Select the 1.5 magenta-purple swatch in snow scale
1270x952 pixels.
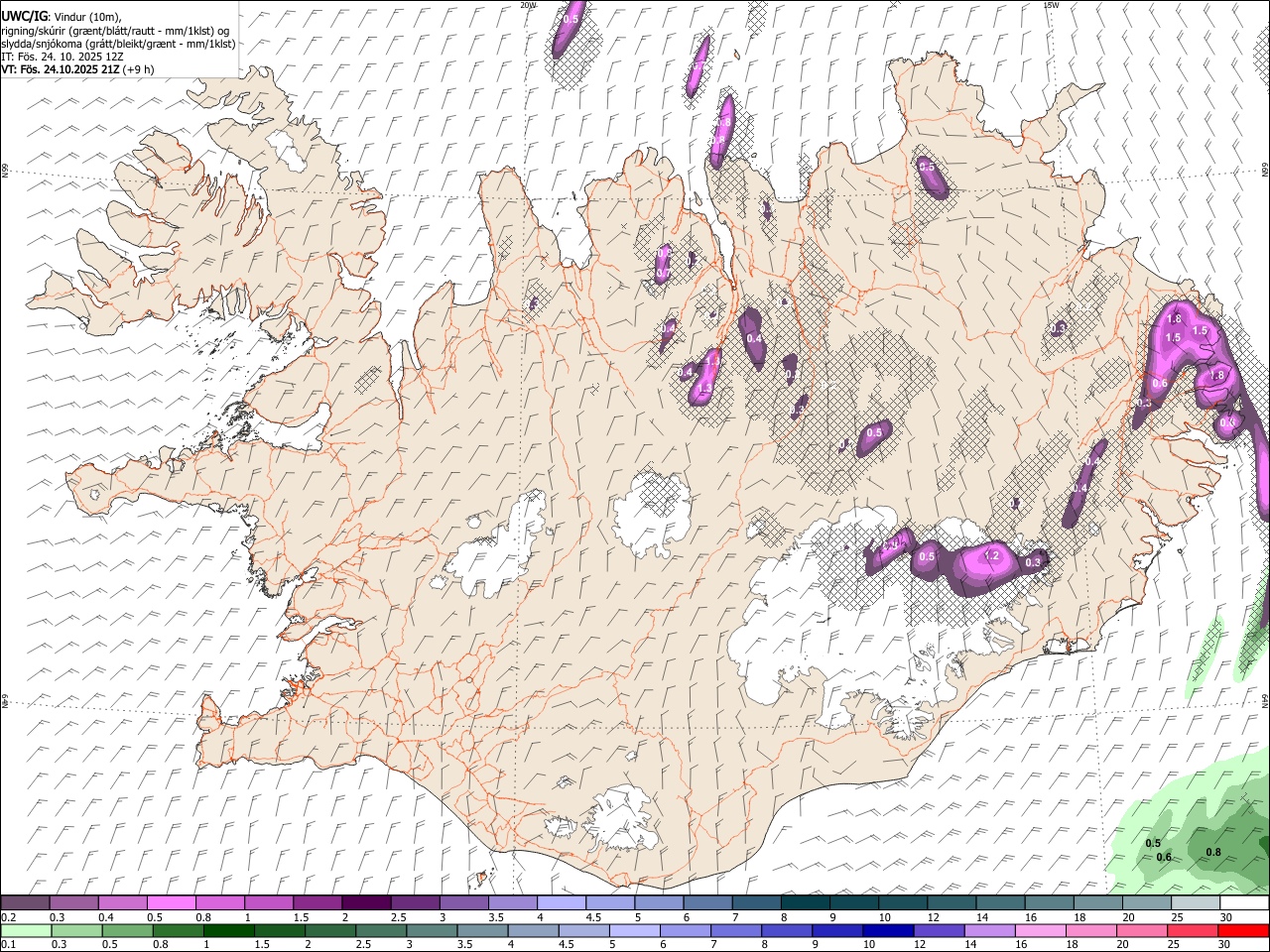pyautogui.click(x=317, y=903)
